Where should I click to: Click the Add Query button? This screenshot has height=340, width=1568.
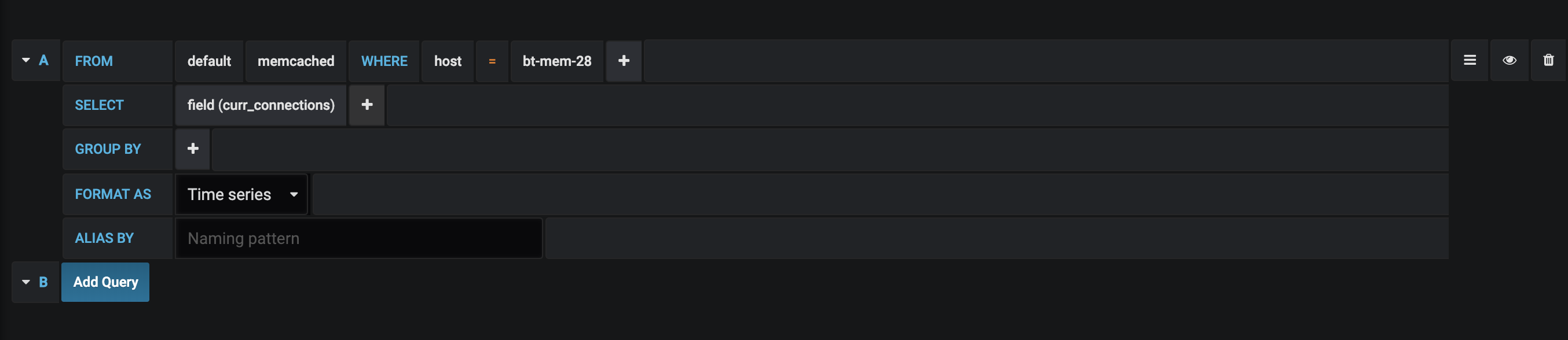pos(105,282)
